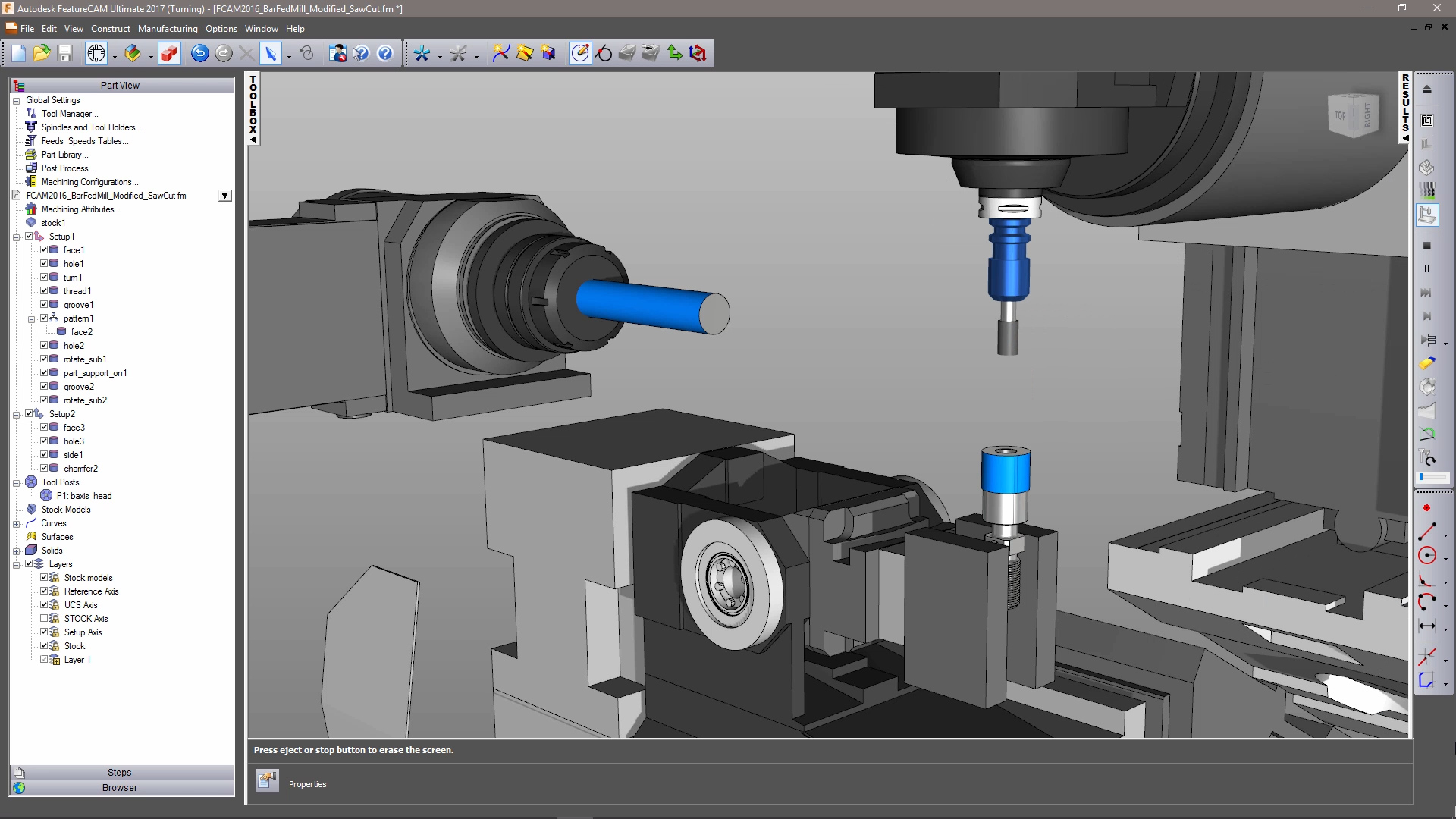
Task: Enable the STOCK Axis layer checkbox
Action: tap(44, 619)
